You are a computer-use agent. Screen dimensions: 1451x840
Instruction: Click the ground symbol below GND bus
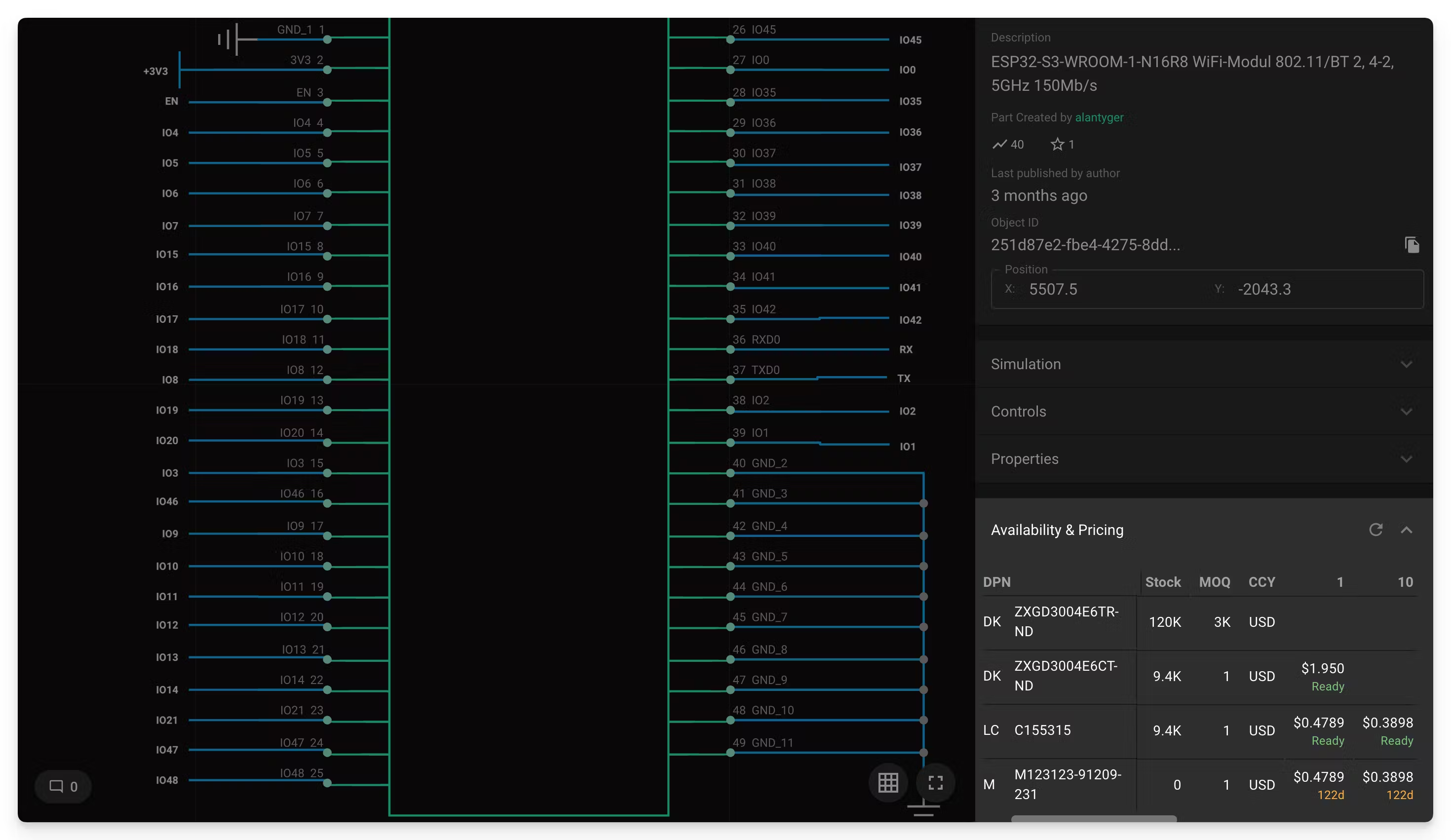pos(923,807)
